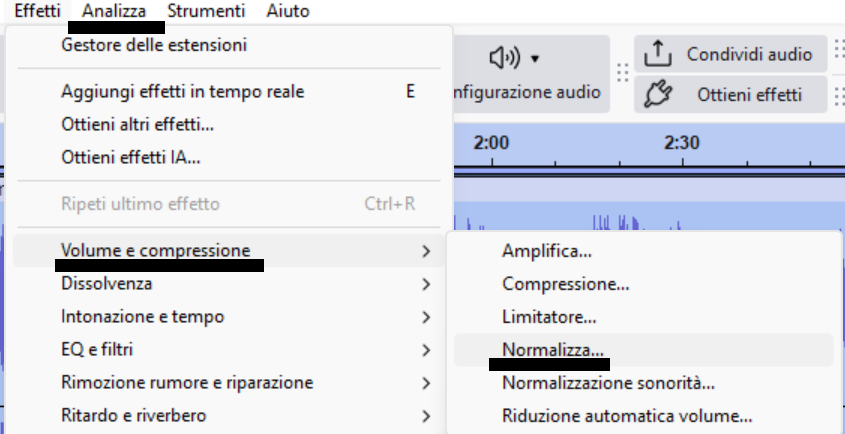Image resolution: width=845 pixels, height=434 pixels.
Task: Expand the Intonazione e tempo submenu
Action: pos(228,317)
